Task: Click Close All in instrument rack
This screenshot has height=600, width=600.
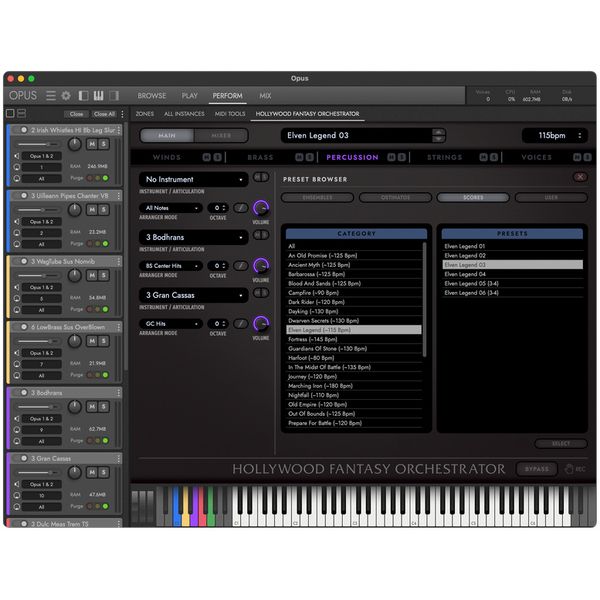Action: click(x=104, y=114)
